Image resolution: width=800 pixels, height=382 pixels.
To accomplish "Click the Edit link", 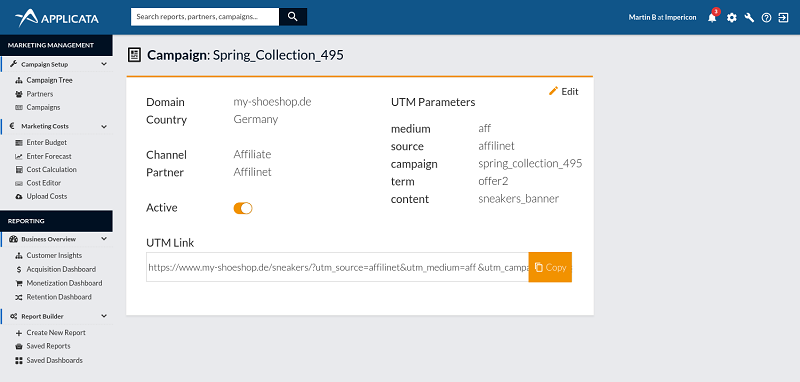I will pyautogui.click(x=570, y=92).
